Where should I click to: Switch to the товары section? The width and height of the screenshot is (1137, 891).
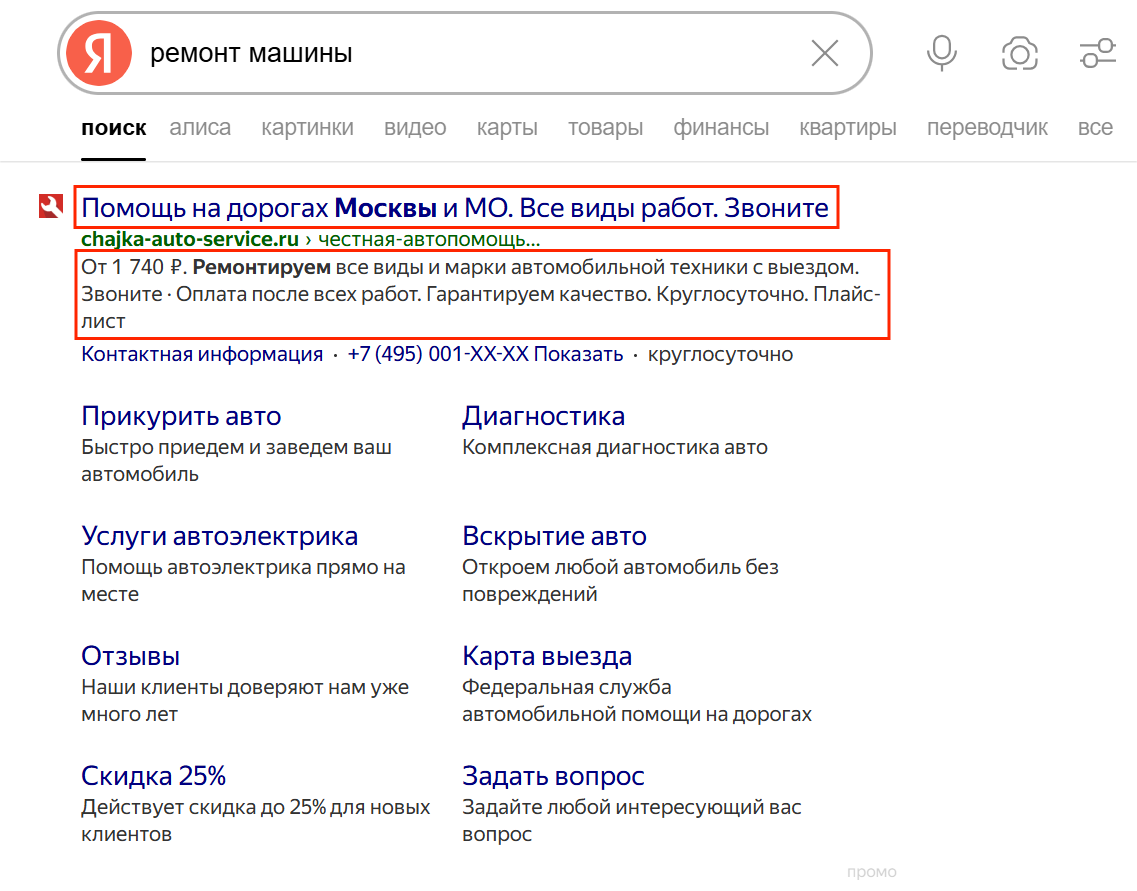click(x=605, y=127)
